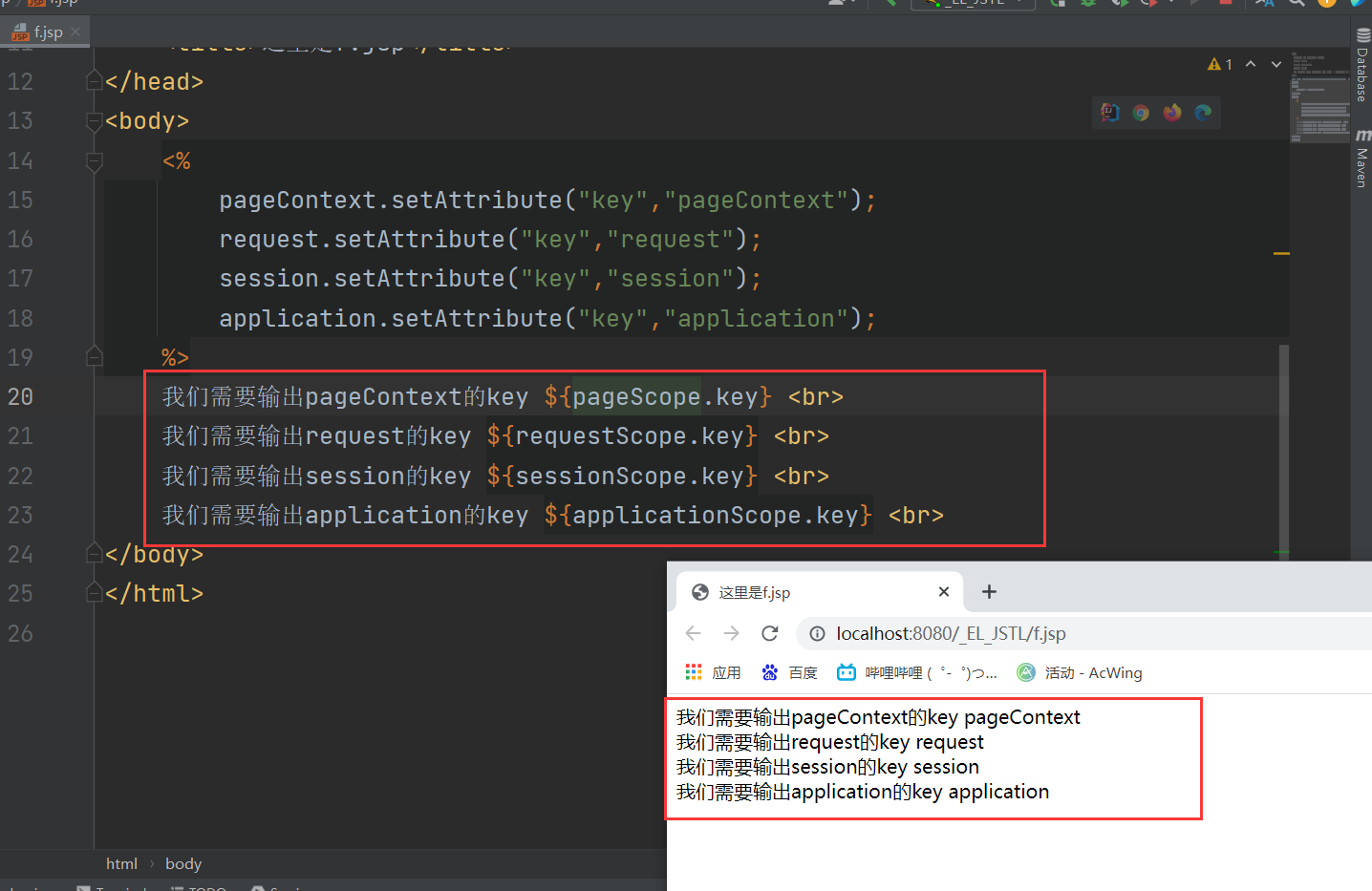
Task: Click line number 20 in gutter
Action: pyautogui.click(x=20, y=396)
